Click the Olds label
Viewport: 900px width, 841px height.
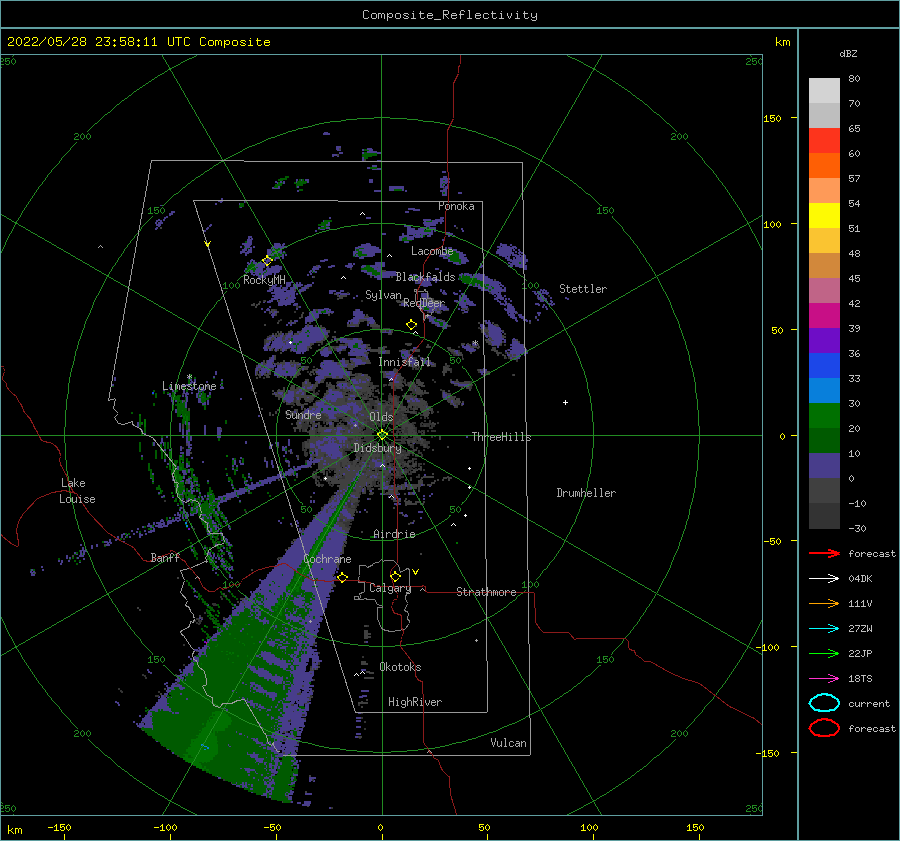pos(381,417)
